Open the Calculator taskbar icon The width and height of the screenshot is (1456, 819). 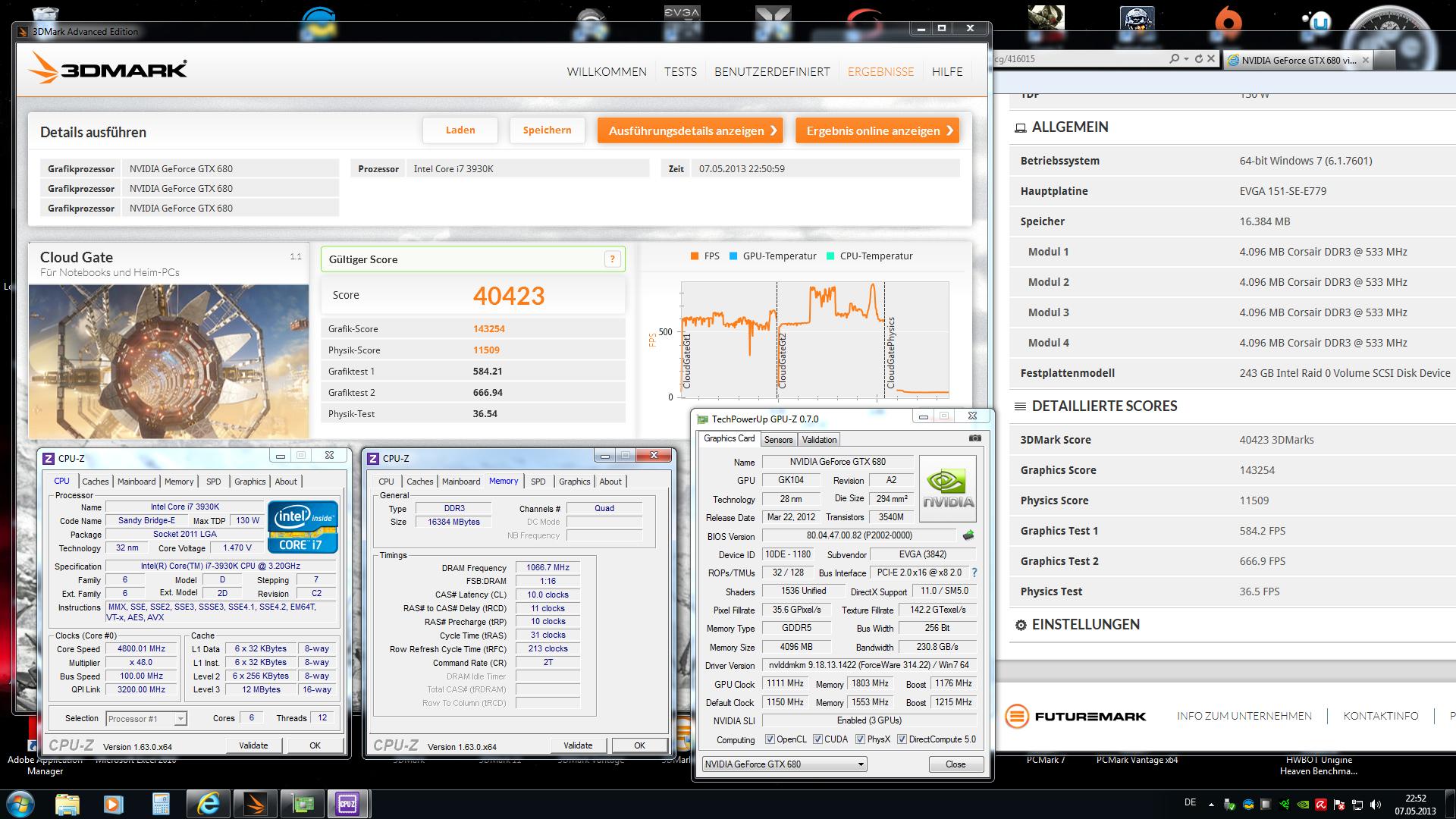161,803
